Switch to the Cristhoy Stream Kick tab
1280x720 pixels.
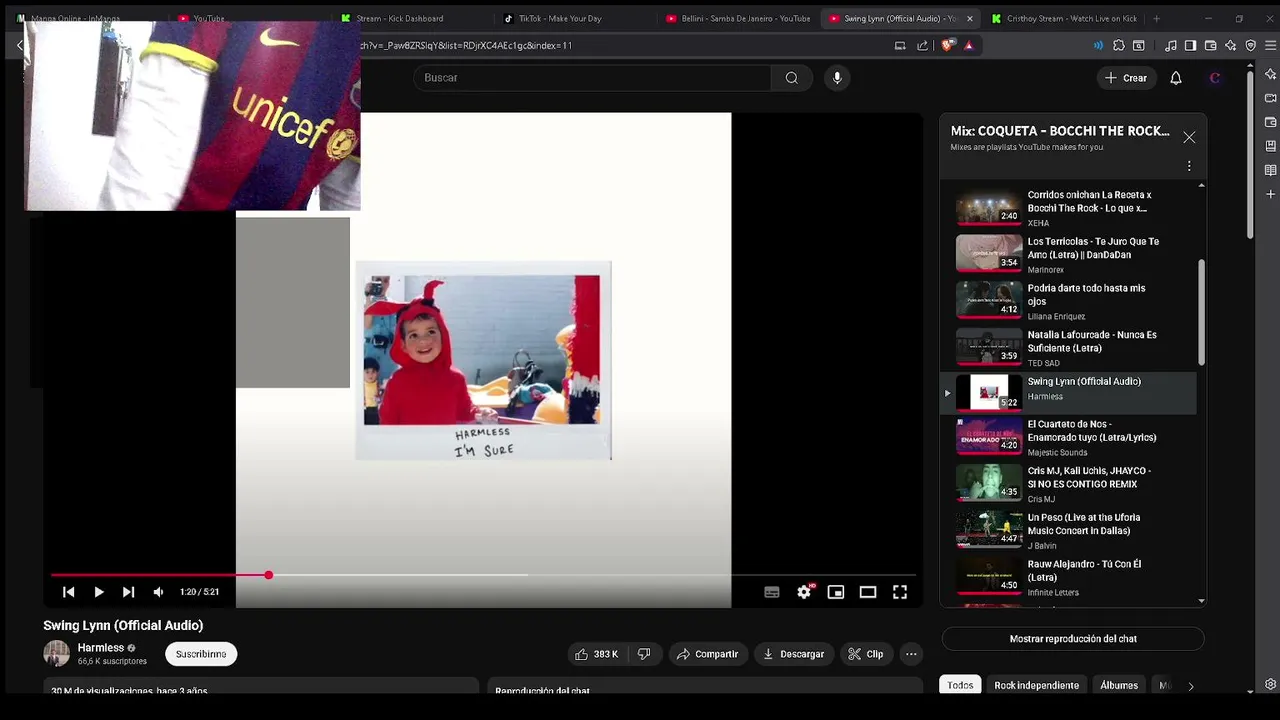1066,18
